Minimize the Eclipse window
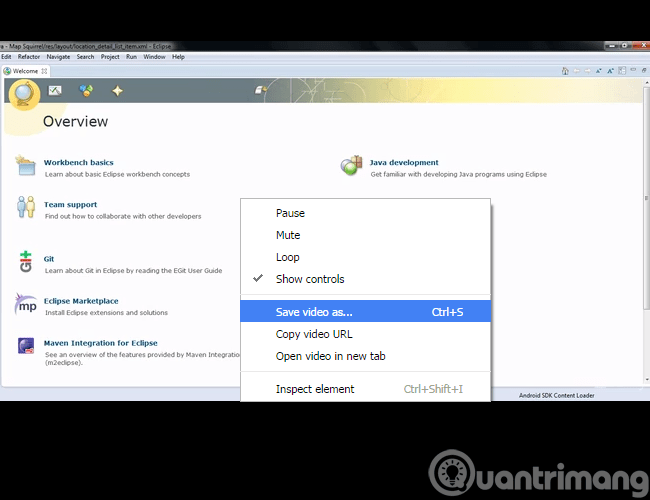650x500 pixels. click(x=612, y=46)
